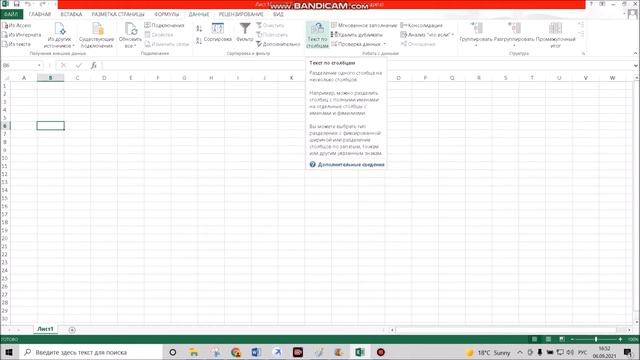Run Мгновенное заполнение

(364, 25)
